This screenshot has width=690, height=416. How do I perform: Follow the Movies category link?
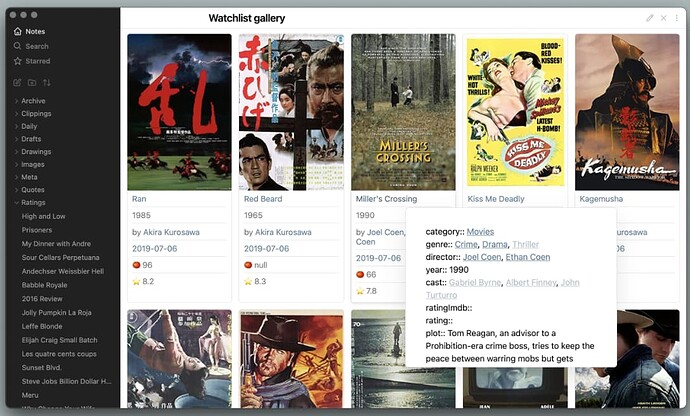(480, 232)
